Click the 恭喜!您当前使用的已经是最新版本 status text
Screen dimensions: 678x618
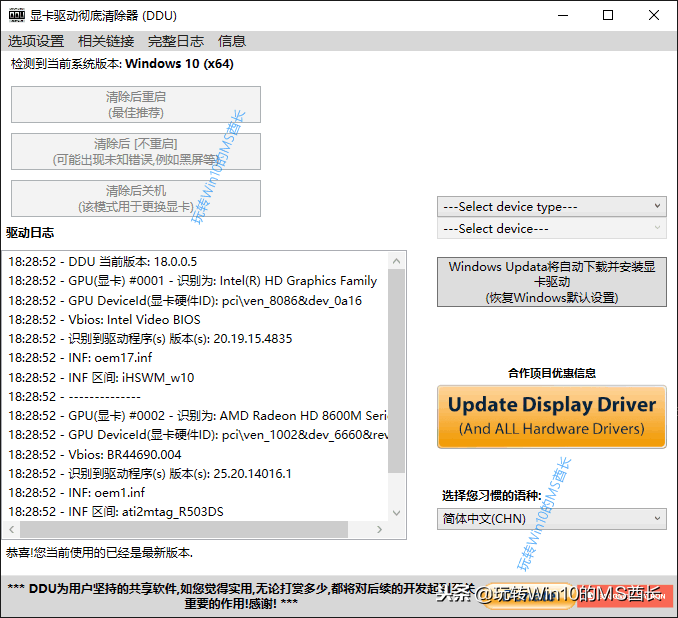pos(99,553)
